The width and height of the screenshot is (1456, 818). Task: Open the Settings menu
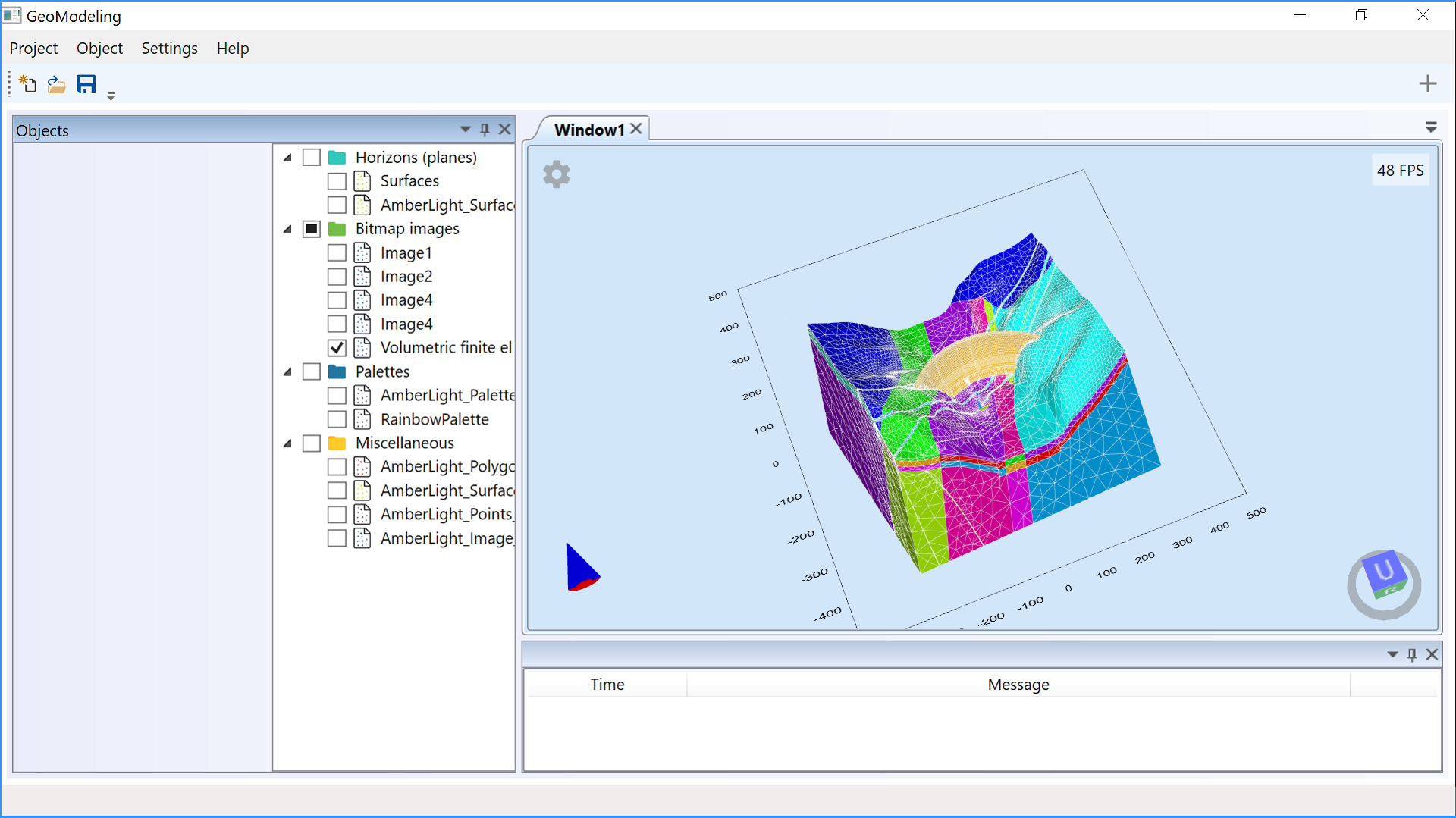pos(169,49)
